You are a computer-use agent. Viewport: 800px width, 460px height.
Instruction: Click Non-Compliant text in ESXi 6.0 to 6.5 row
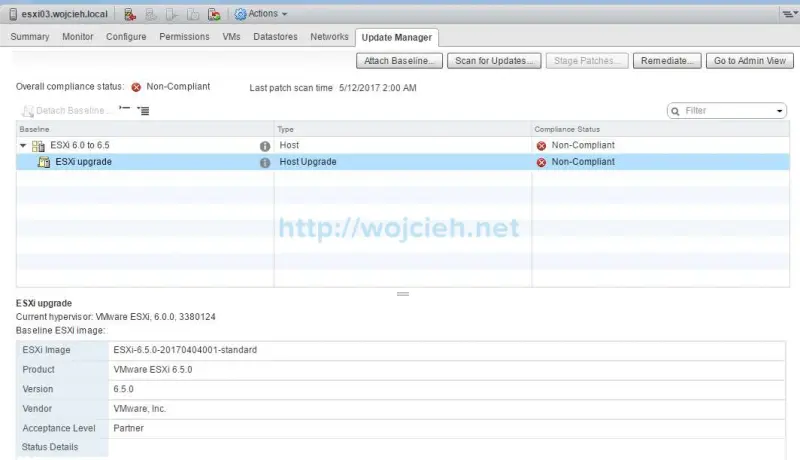click(583, 145)
